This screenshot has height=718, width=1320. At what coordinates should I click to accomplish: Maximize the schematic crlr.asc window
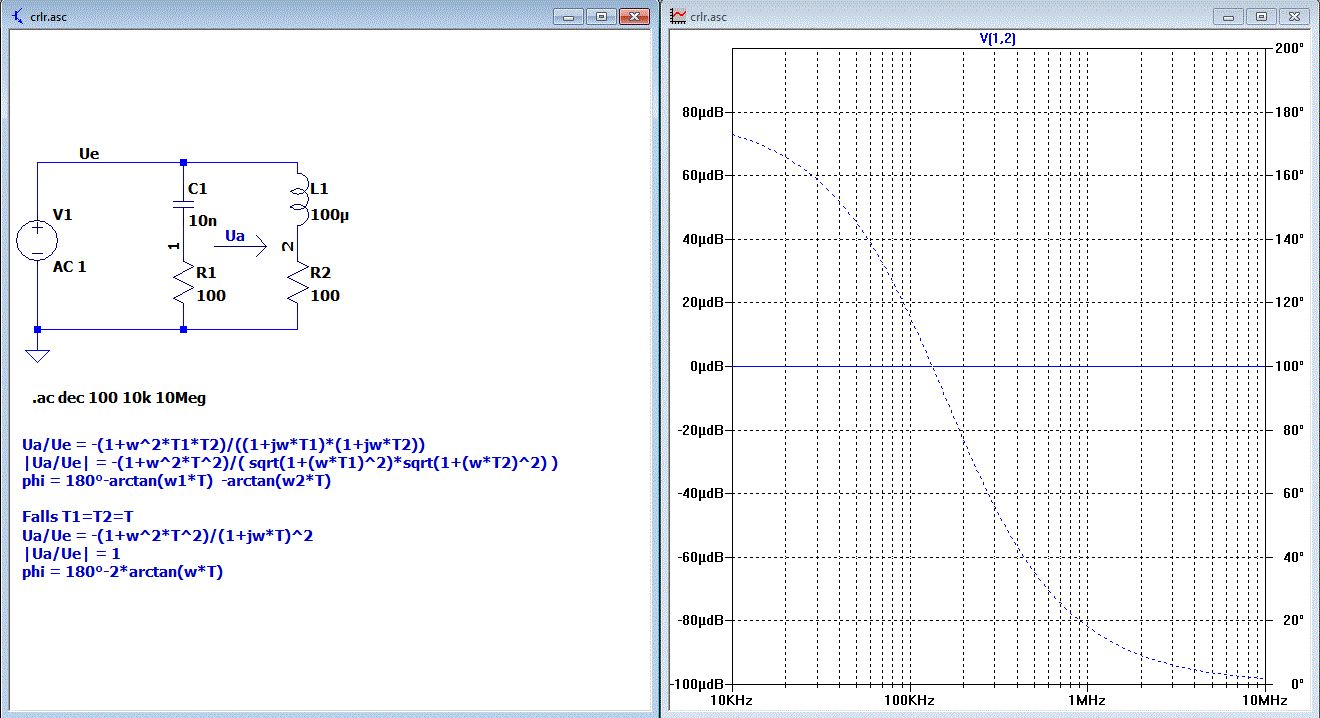click(x=602, y=16)
